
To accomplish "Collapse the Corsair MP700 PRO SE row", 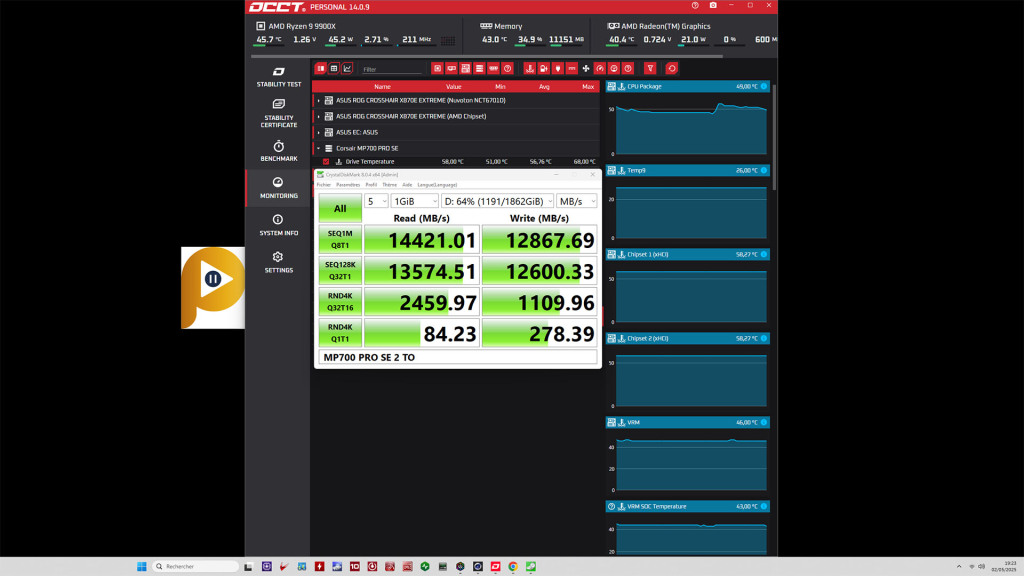I will pyautogui.click(x=319, y=148).
